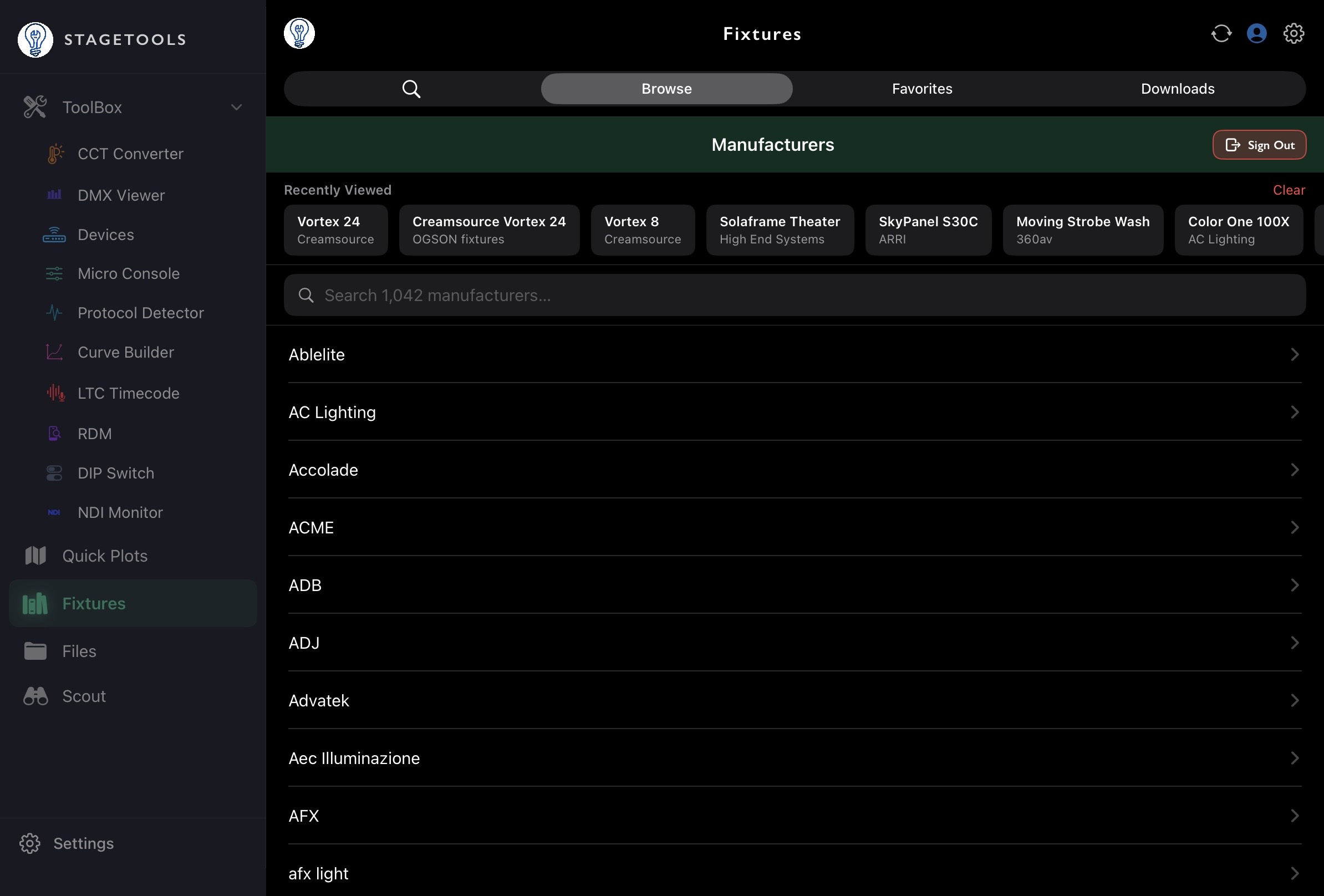The width and height of the screenshot is (1324, 896).
Task: Click the magnifier icon inside manufacturer search
Action: [306, 295]
